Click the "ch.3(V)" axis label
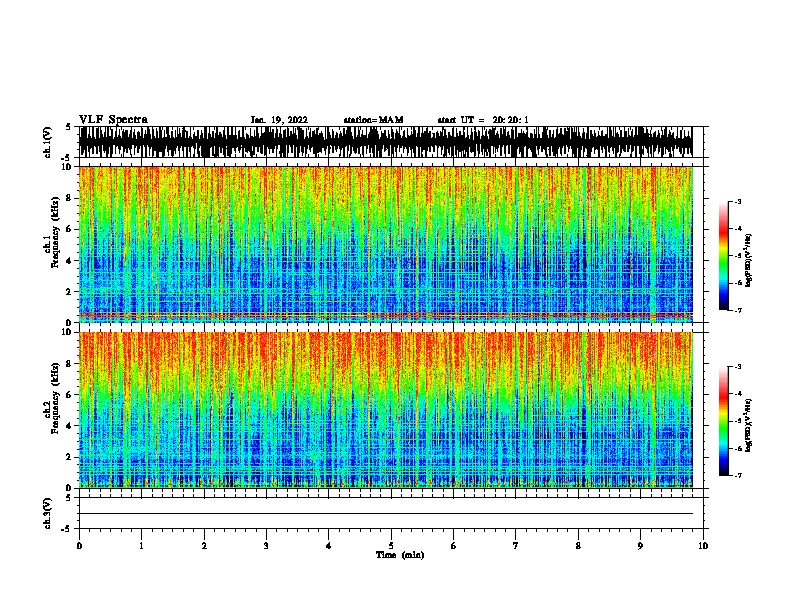 point(47,513)
